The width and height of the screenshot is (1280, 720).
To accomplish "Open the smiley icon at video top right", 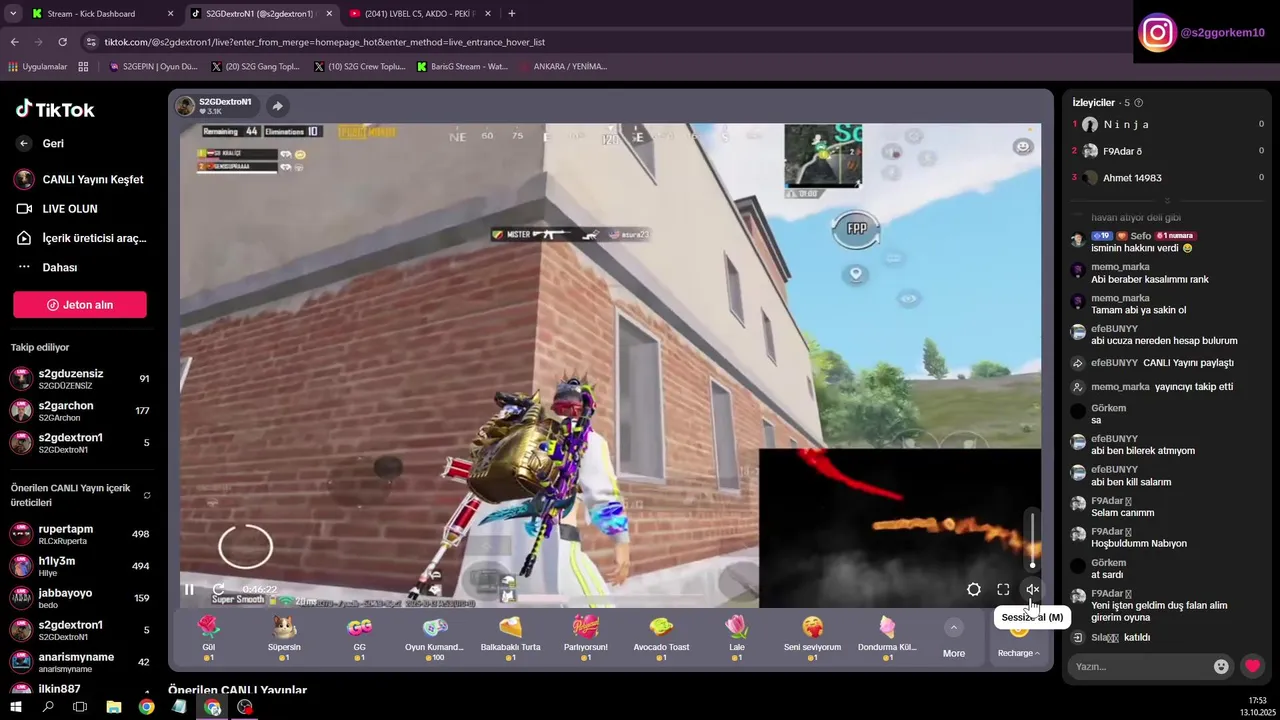I will coord(1022,147).
